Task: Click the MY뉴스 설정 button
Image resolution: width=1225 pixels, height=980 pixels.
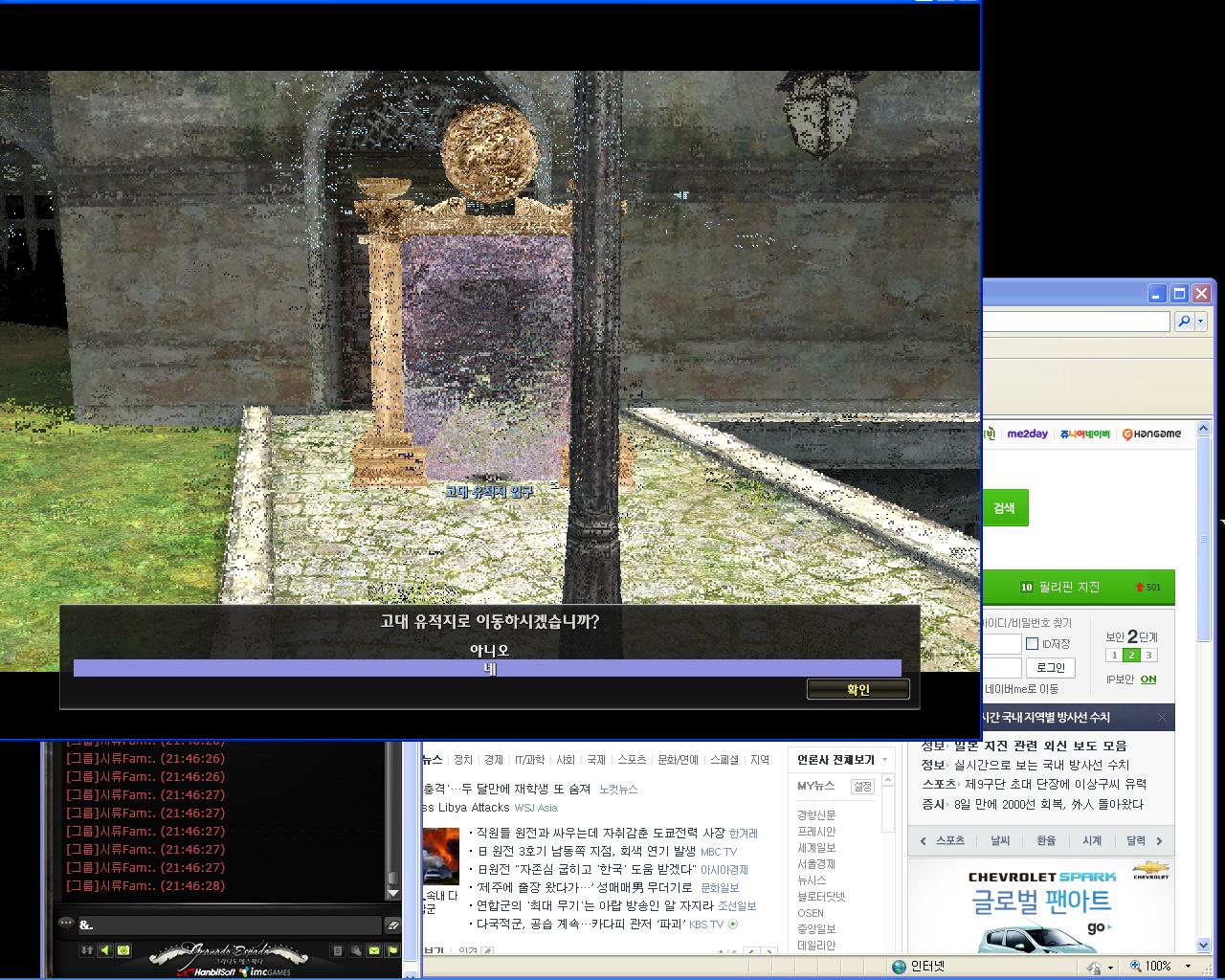Action: (862, 786)
